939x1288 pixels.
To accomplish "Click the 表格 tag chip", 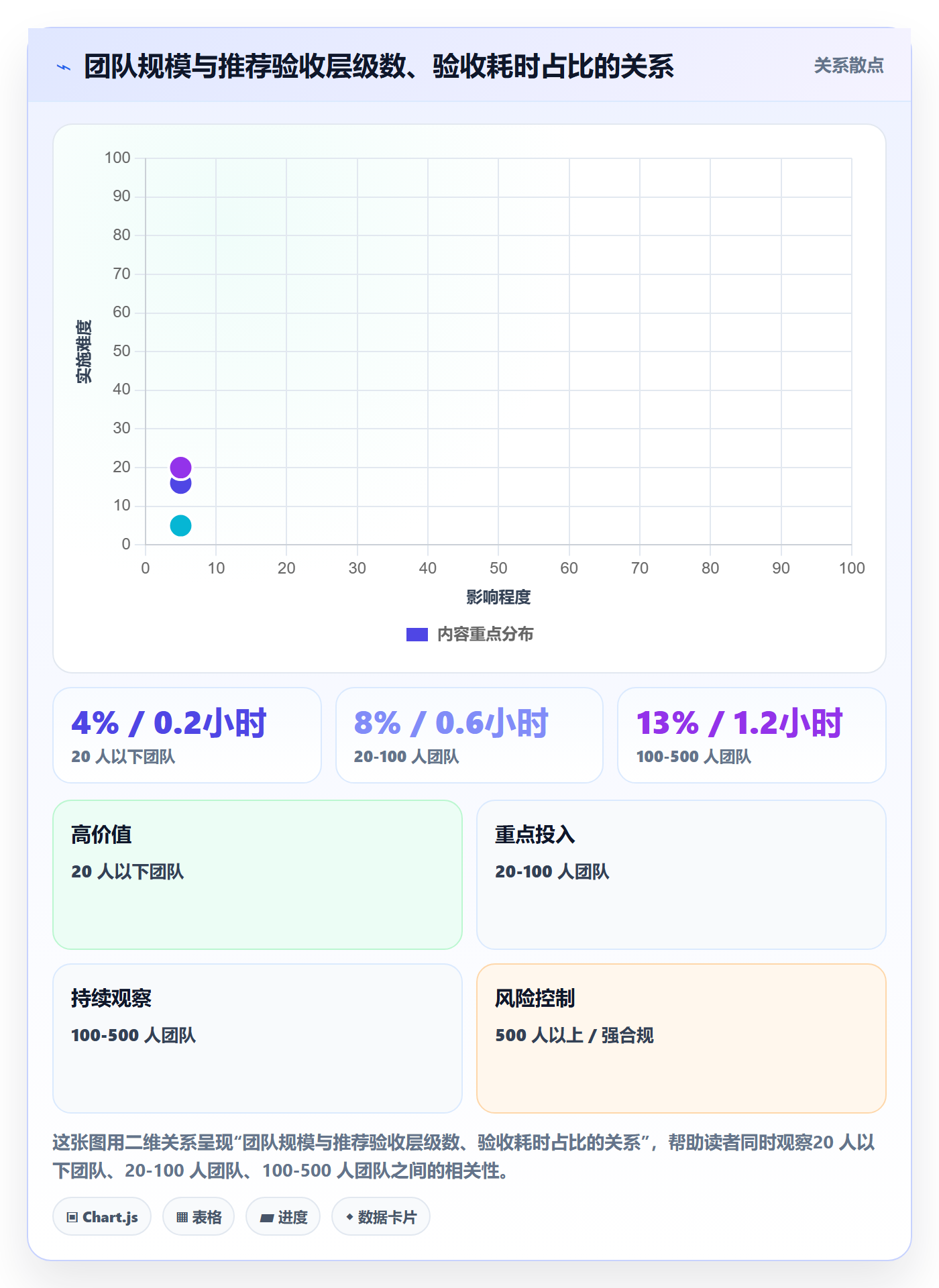I will [x=199, y=1217].
